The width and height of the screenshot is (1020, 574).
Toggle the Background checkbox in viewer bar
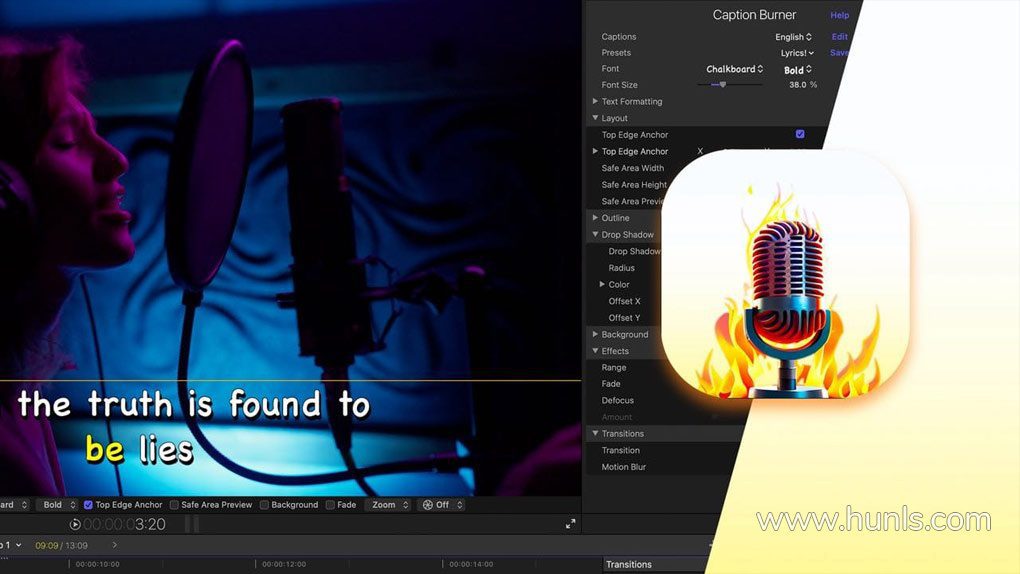click(264, 505)
